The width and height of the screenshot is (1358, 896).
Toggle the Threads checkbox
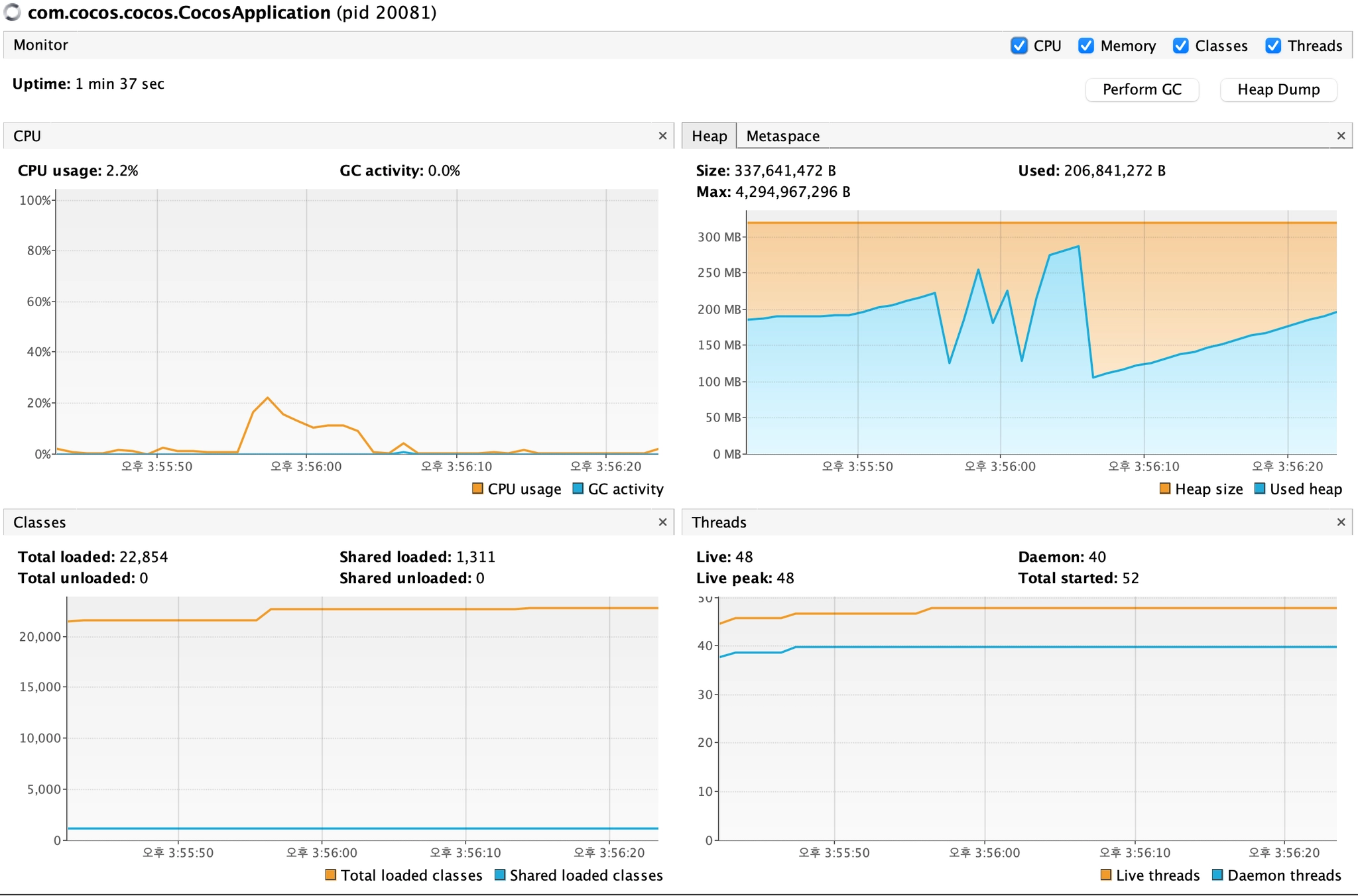click(1273, 46)
